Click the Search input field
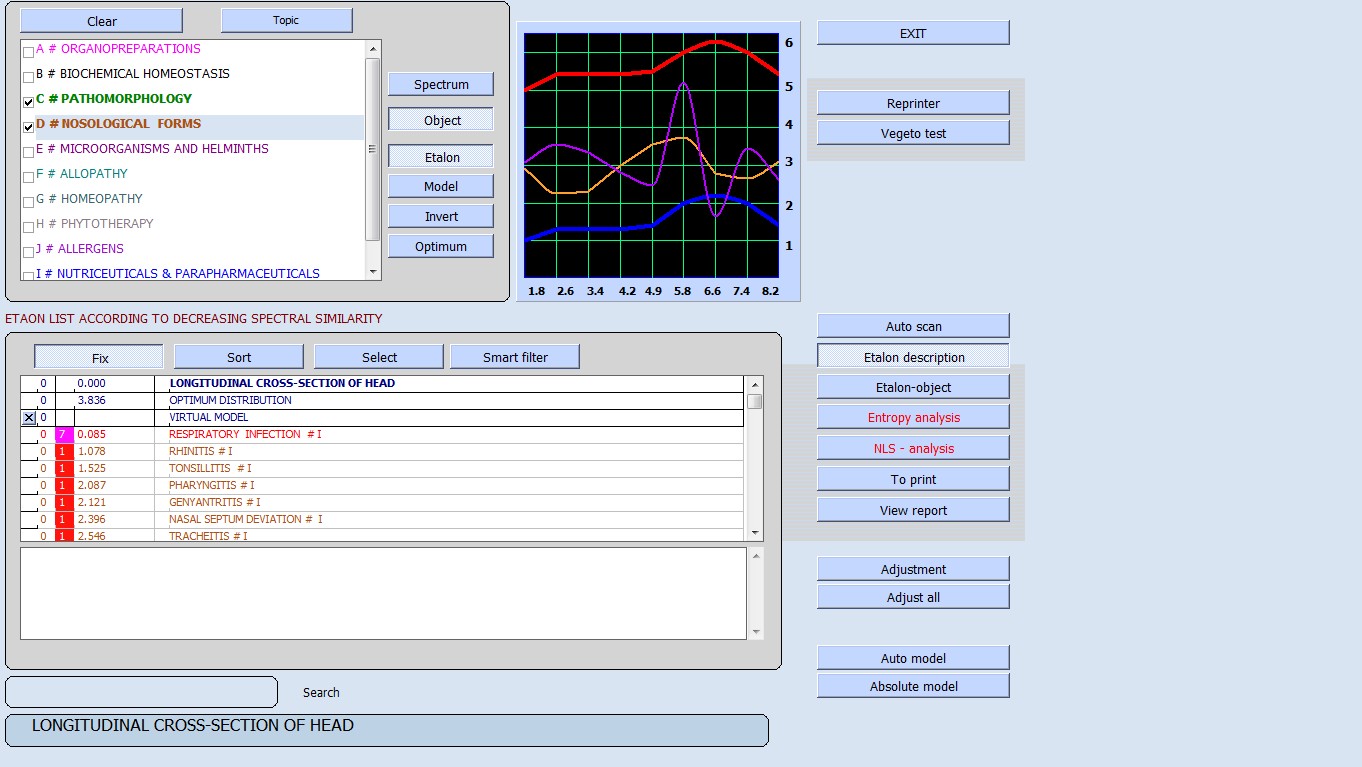The image size is (1362, 767). [141, 692]
